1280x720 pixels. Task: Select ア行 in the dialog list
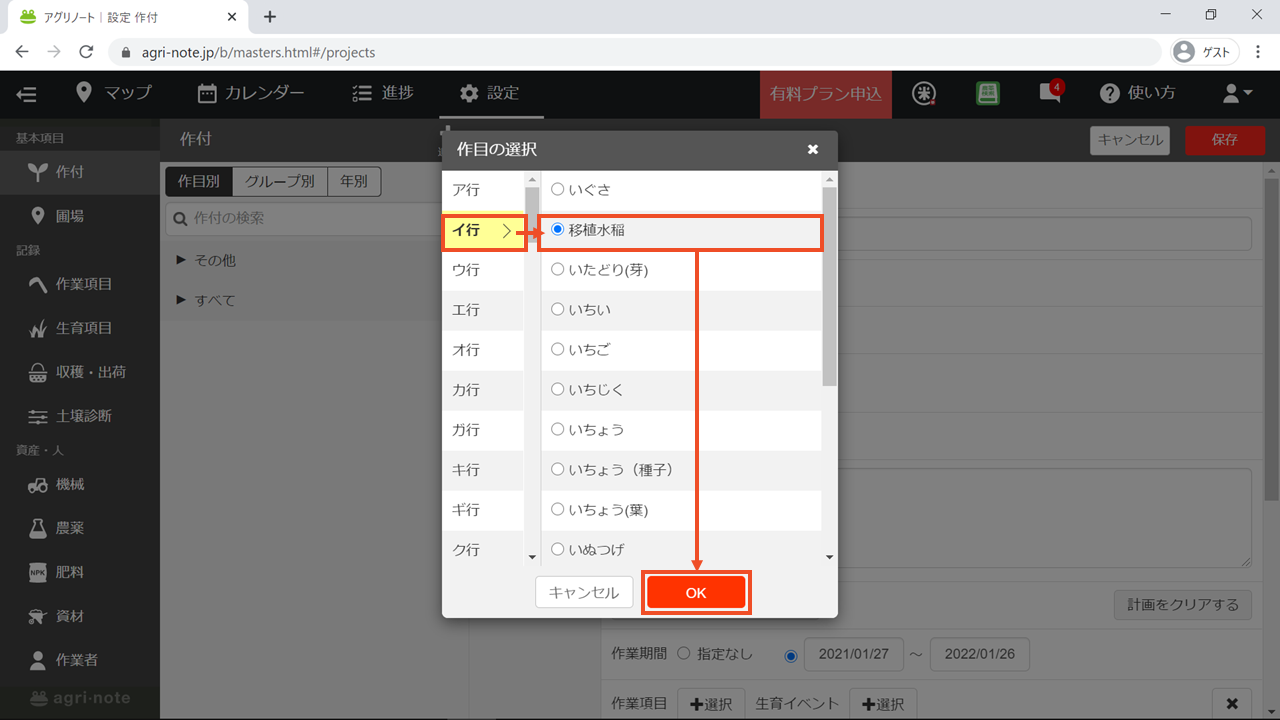click(x=483, y=190)
